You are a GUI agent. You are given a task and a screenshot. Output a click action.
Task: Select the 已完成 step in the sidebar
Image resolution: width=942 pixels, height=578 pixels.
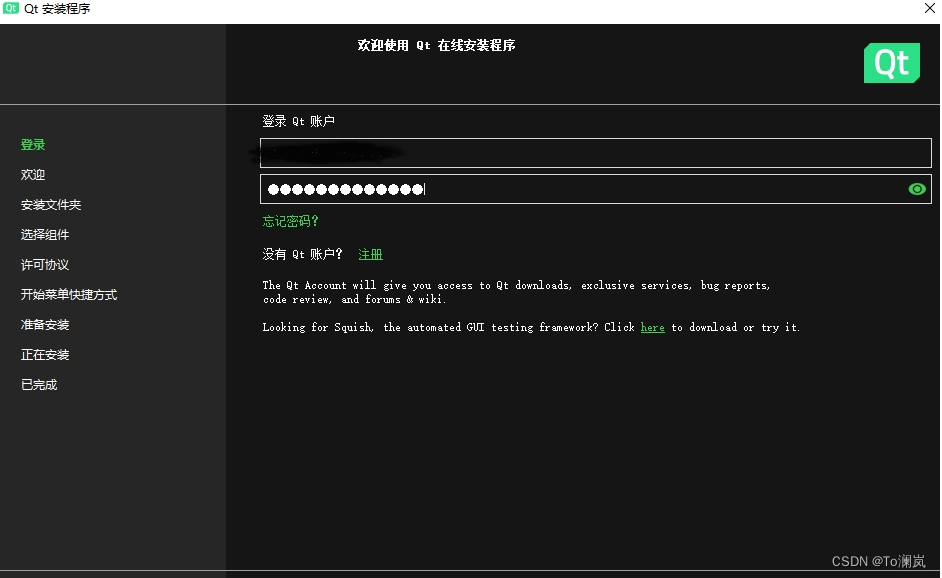39,385
